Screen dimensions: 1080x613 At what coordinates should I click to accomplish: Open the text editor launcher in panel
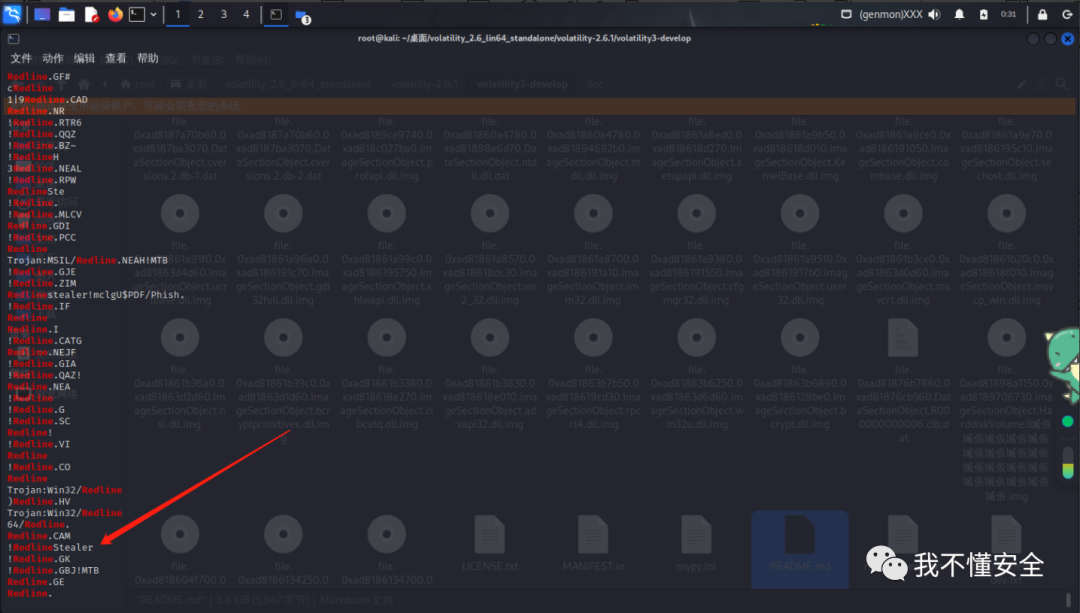(x=91, y=14)
